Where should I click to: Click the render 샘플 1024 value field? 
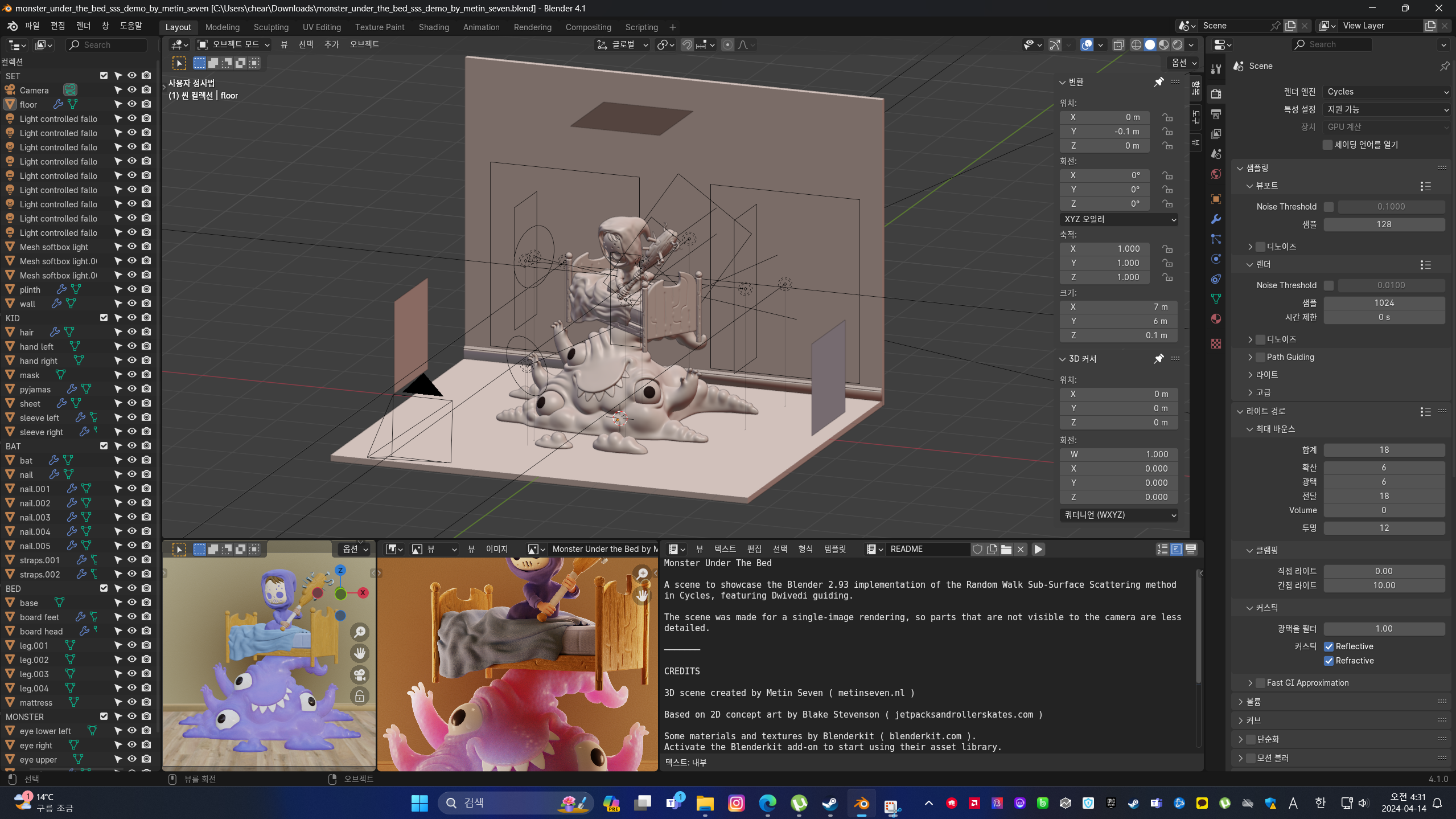coord(1384,303)
